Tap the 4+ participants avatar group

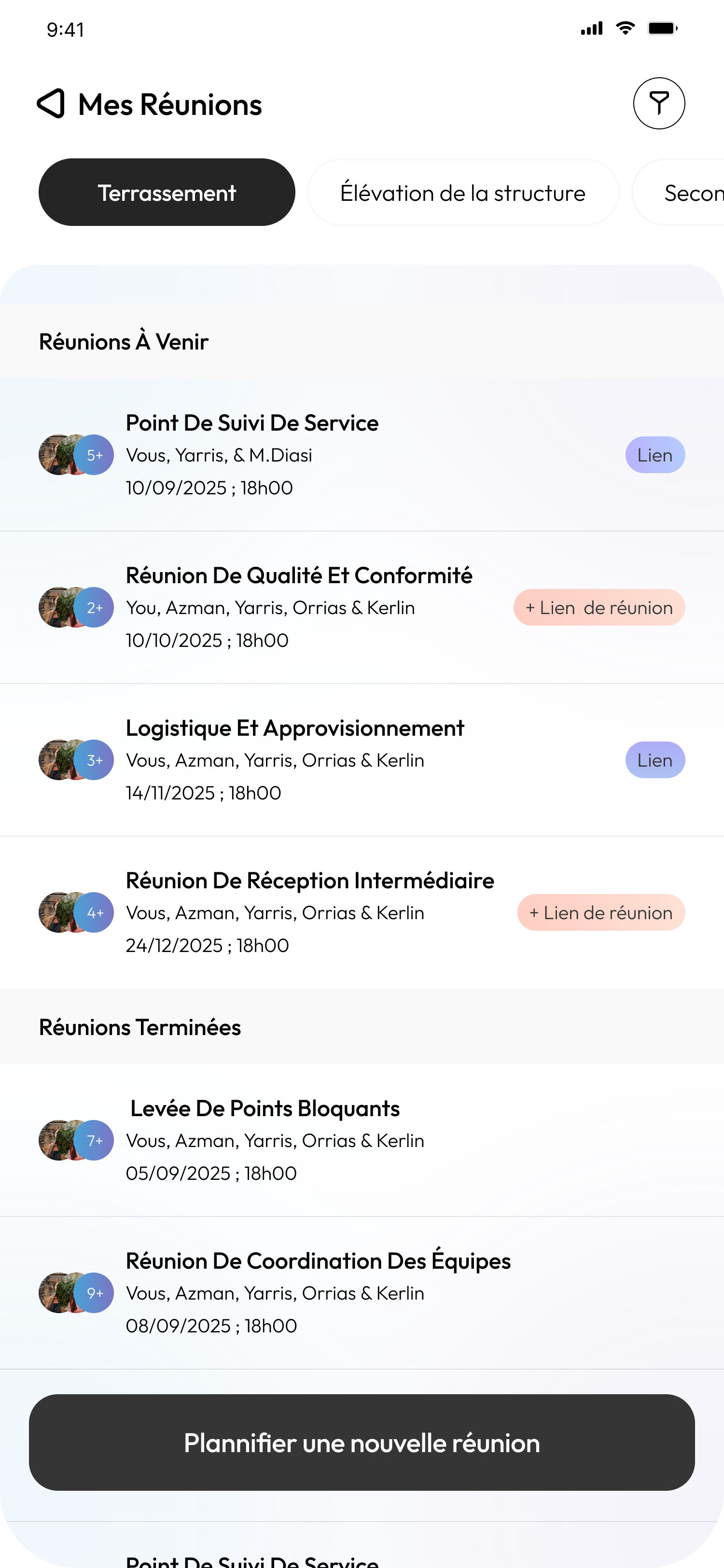pyautogui.click(x=76, y=912)
